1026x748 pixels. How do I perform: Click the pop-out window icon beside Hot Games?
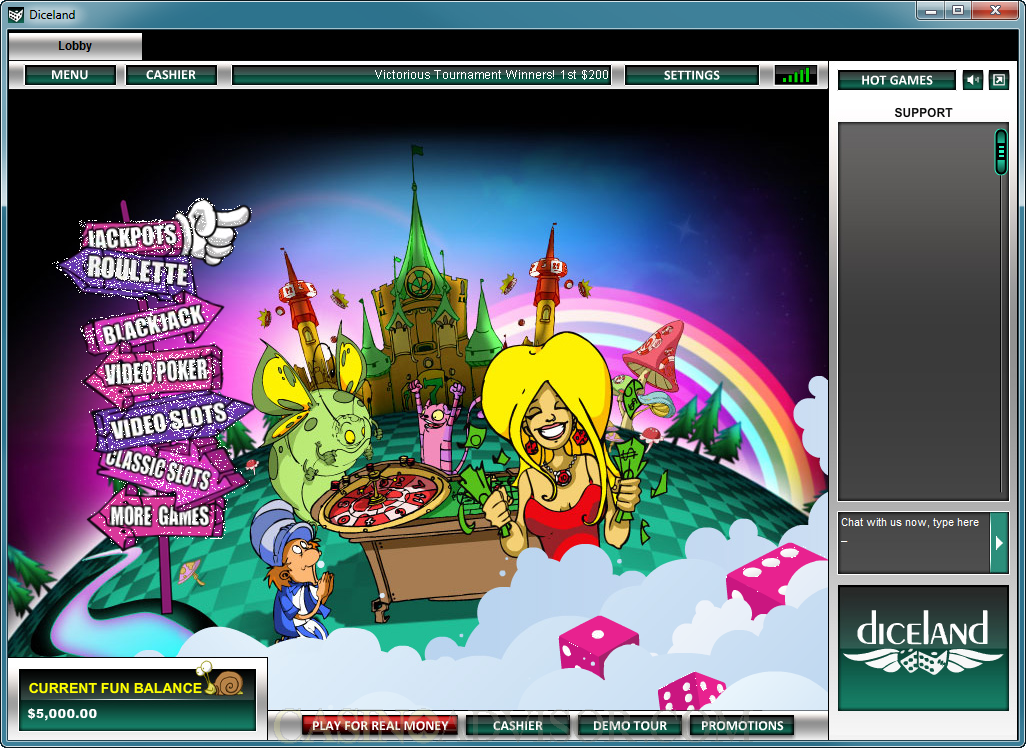[x=999, y=80]
